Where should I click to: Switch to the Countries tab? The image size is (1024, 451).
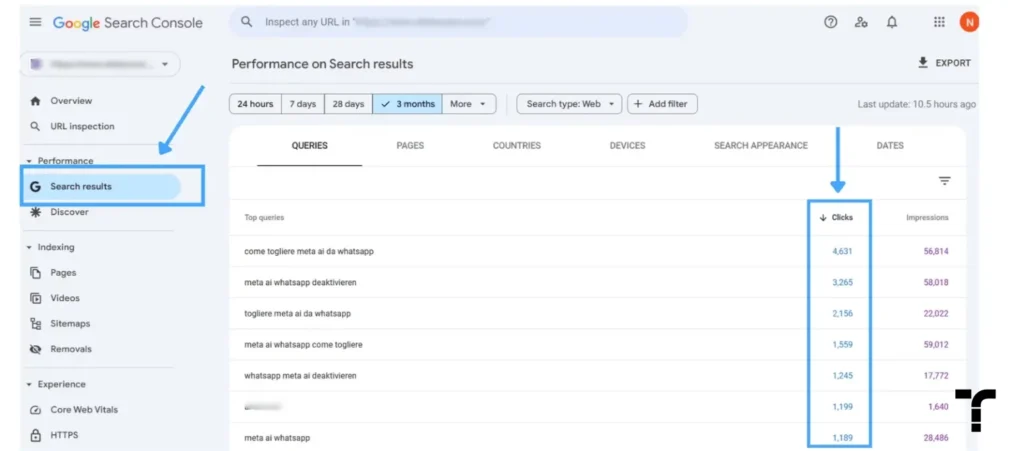coord(517,146)
